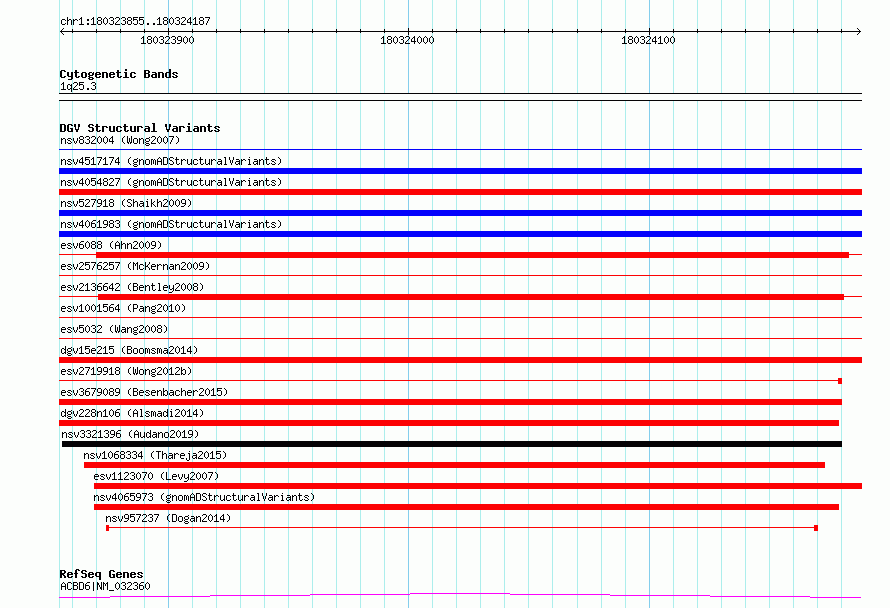Click the 180324100 ruler position

click(x=648, y=40)
